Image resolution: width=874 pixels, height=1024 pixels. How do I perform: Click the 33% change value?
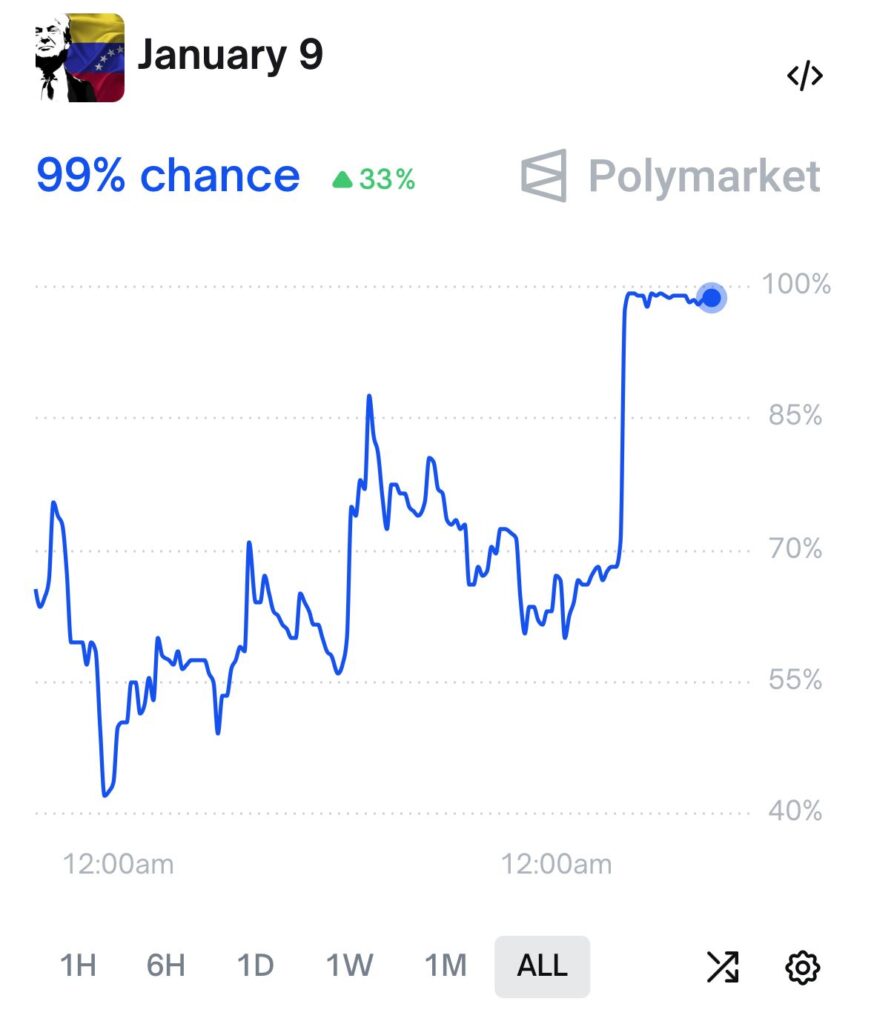coord(387,180)
